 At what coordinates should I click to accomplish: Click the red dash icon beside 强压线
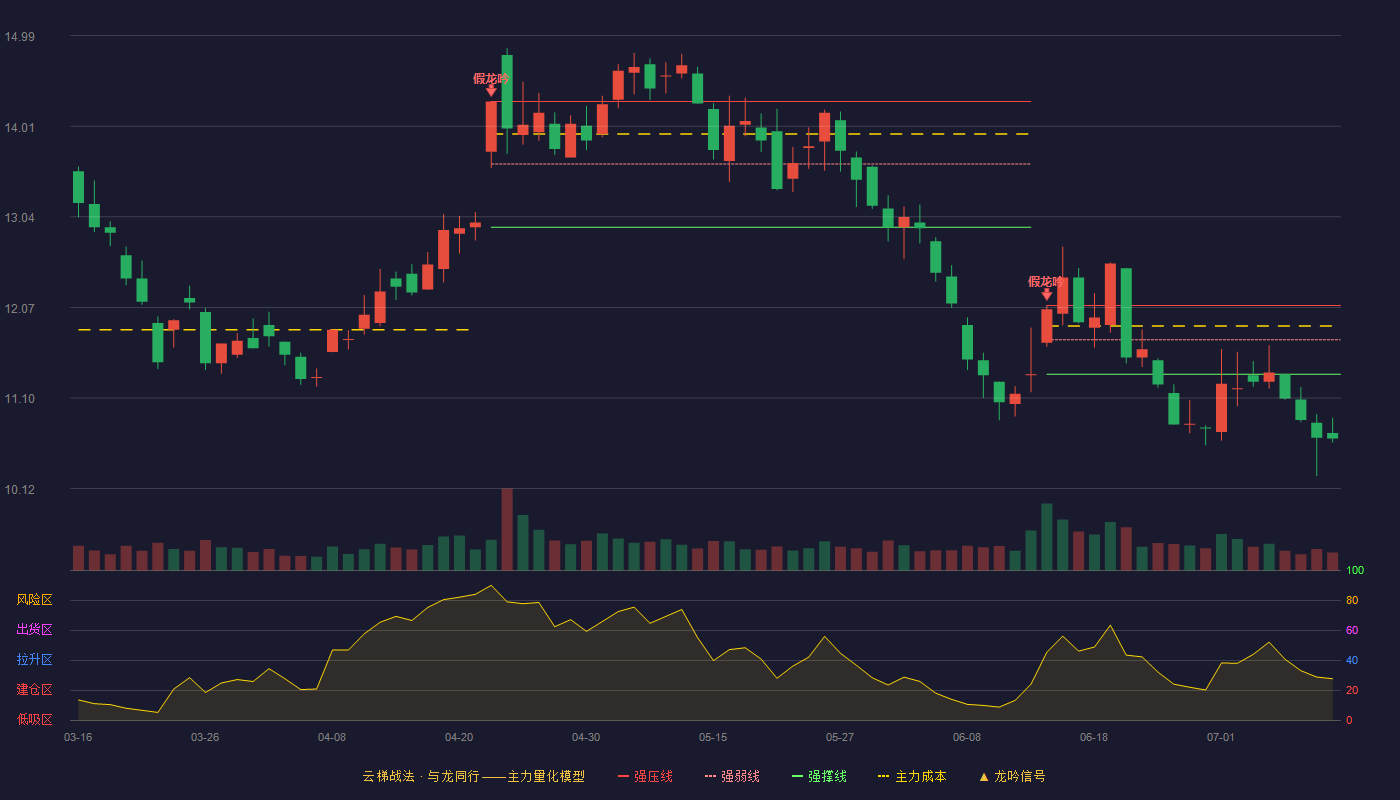click(x=624, y=776)
